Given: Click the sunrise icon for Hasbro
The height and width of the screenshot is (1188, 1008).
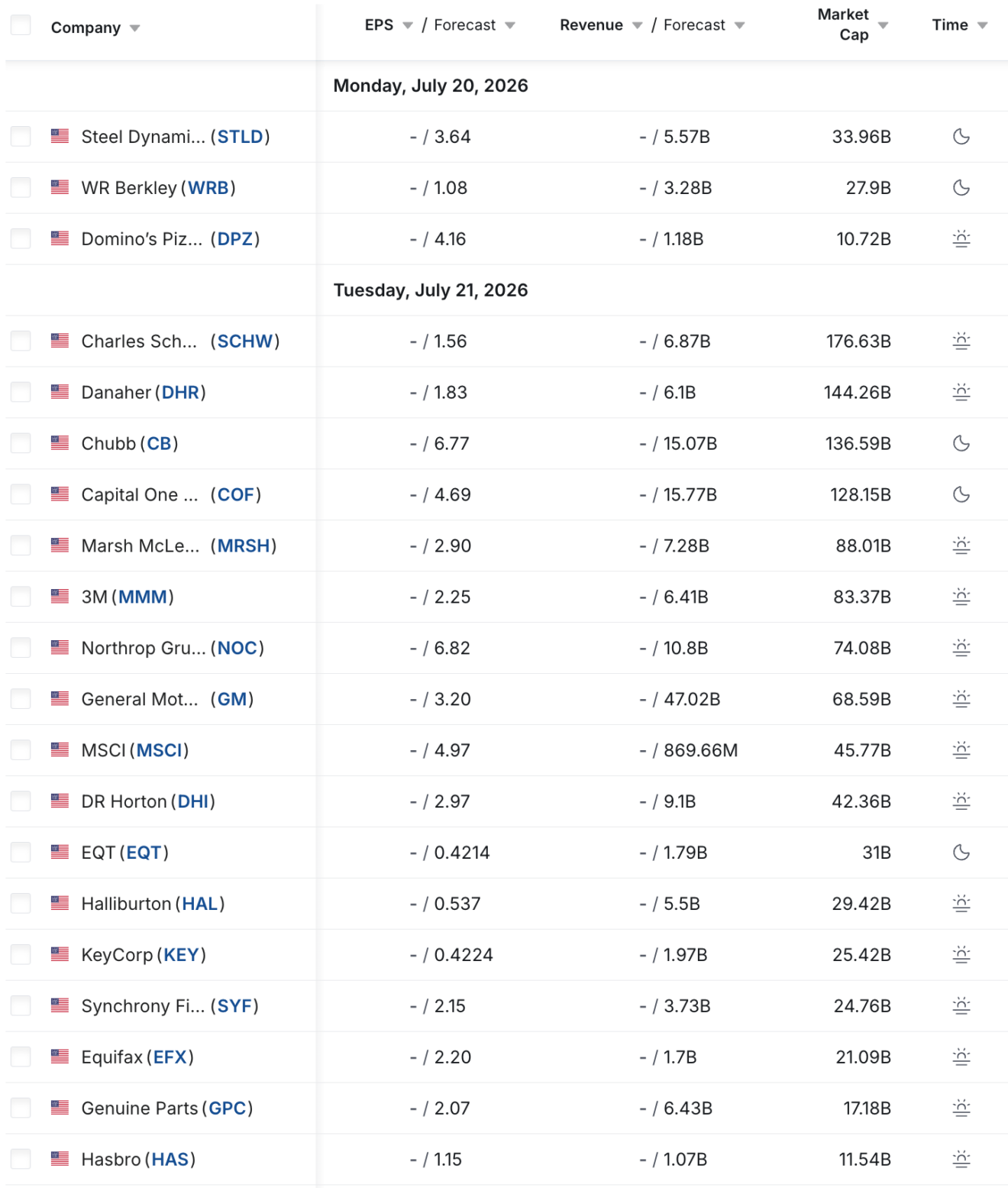Looking at the screenshot, I should 961,1159.
